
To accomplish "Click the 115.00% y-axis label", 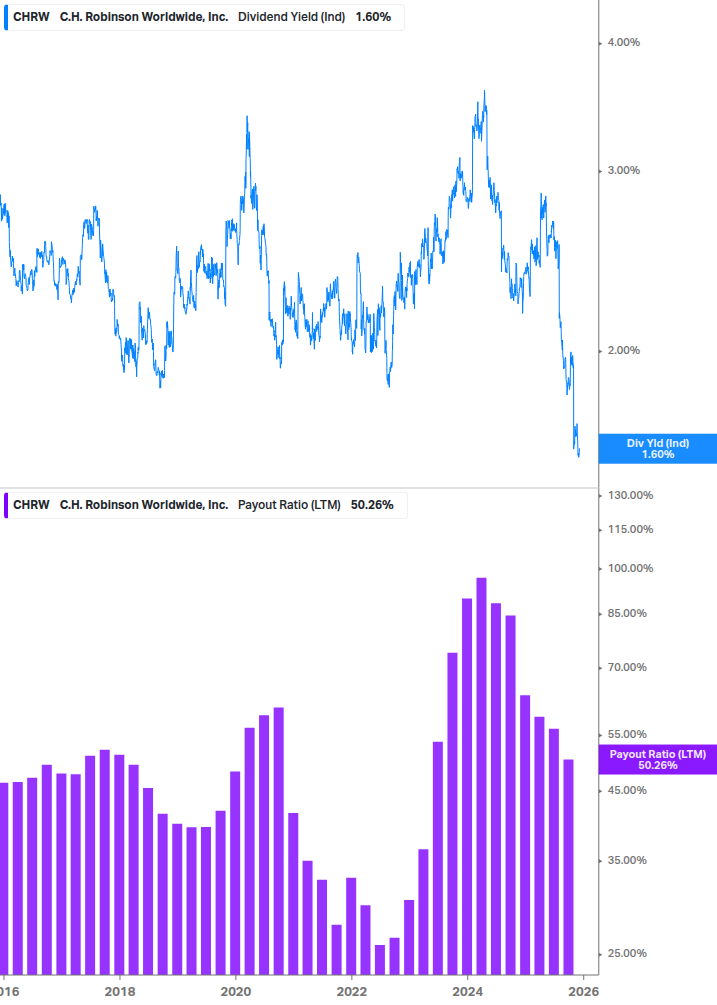I will (x=630, y=529).
